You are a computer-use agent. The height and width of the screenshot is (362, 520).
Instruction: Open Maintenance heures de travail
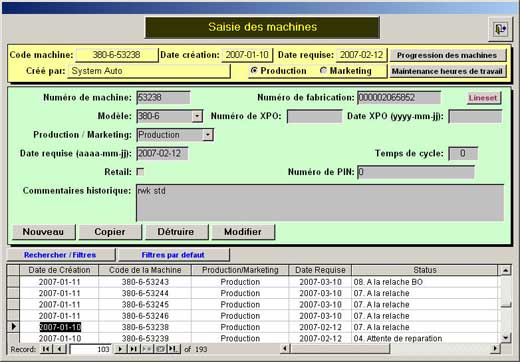click(x=448, y=71)
